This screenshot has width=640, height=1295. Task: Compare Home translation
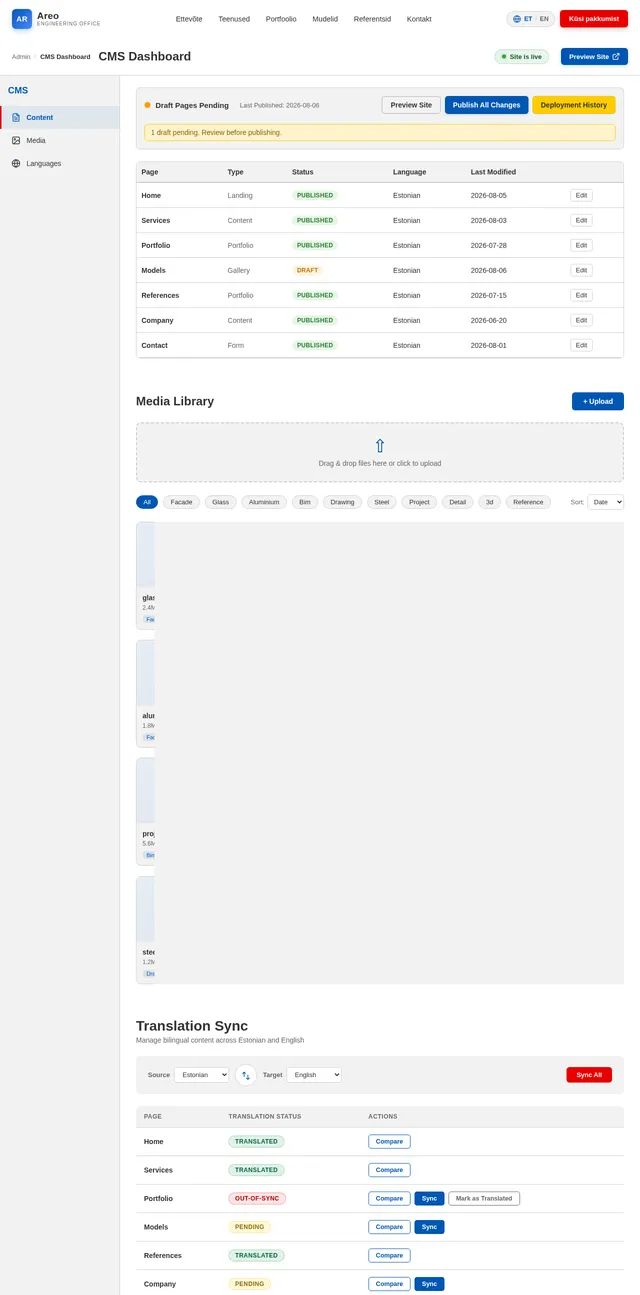pos(389,1141)
